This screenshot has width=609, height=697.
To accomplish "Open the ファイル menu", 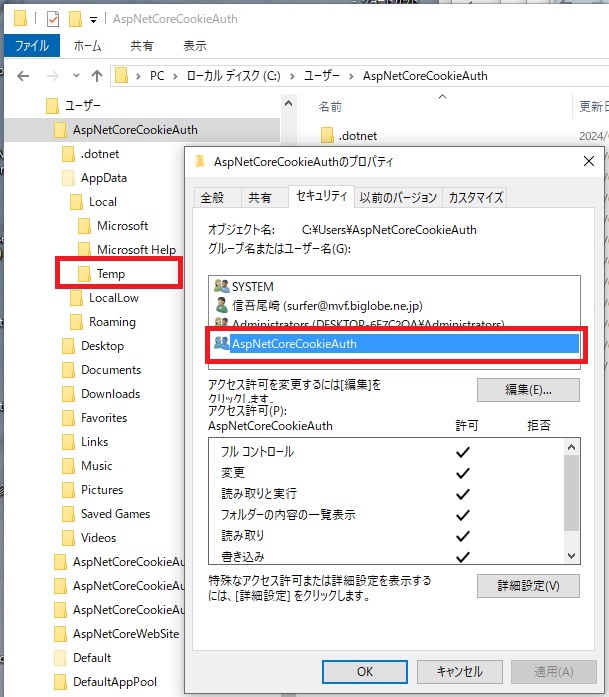I will click(32, 46).
